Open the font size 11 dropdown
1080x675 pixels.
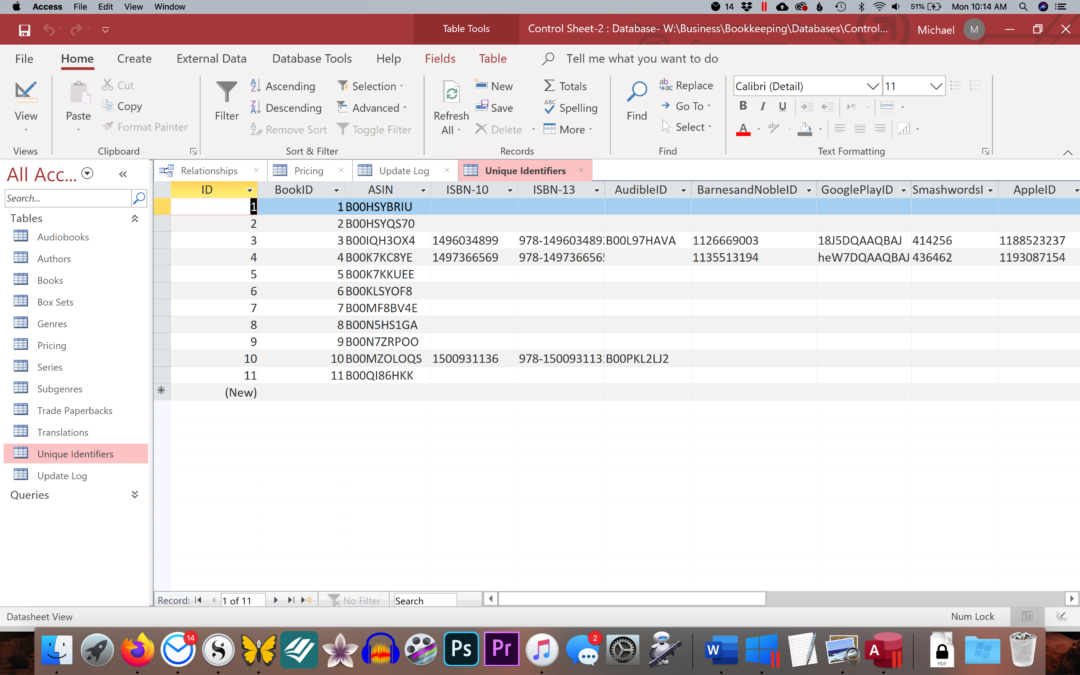click(935, 86)
